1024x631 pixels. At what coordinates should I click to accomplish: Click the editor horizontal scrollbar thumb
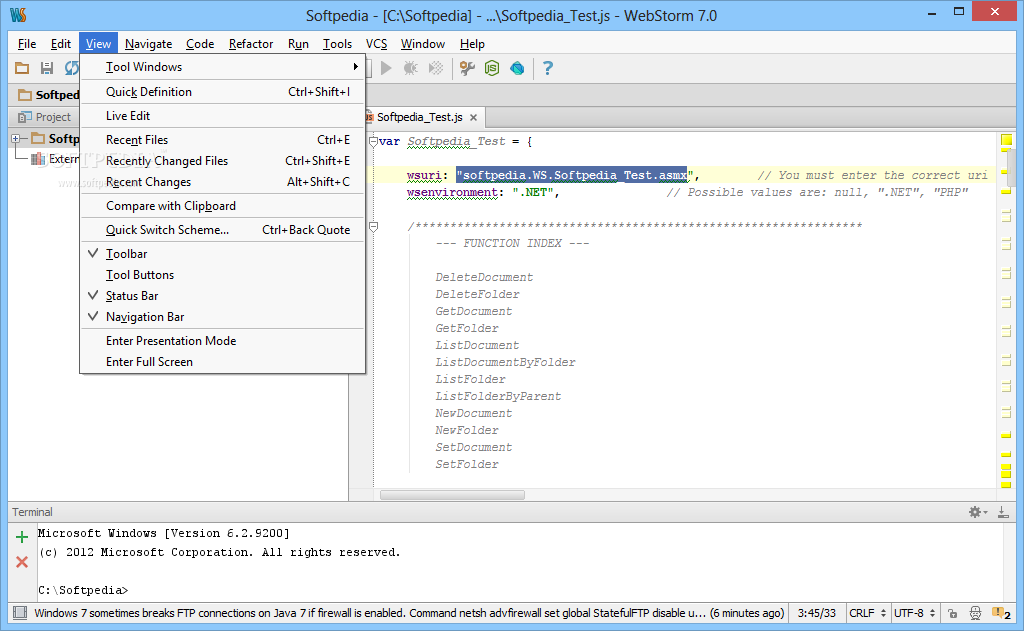point(452,495)
